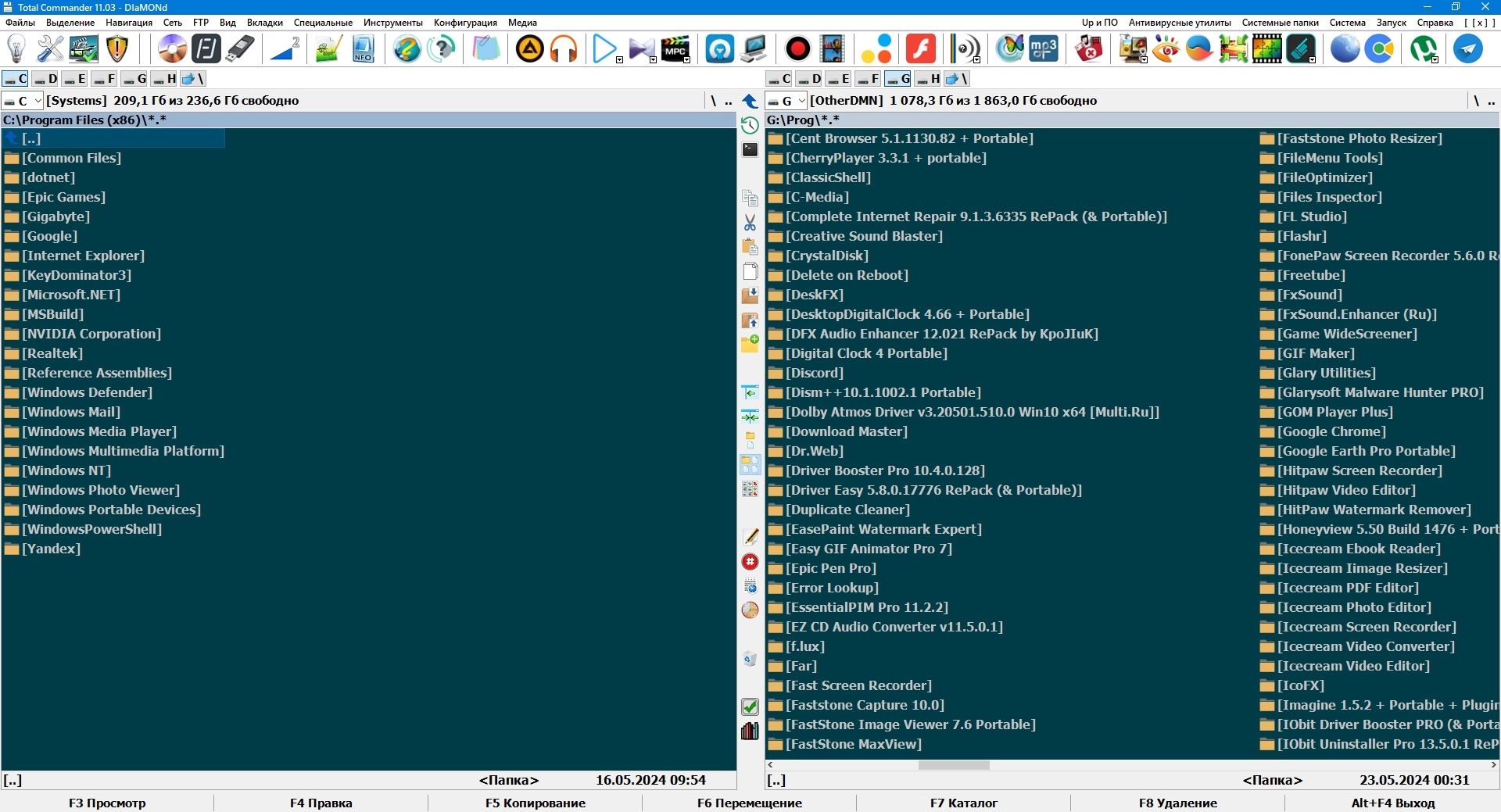Click F5 Копирование button
The image size is (1501, 812).
(x=536, y=803)
